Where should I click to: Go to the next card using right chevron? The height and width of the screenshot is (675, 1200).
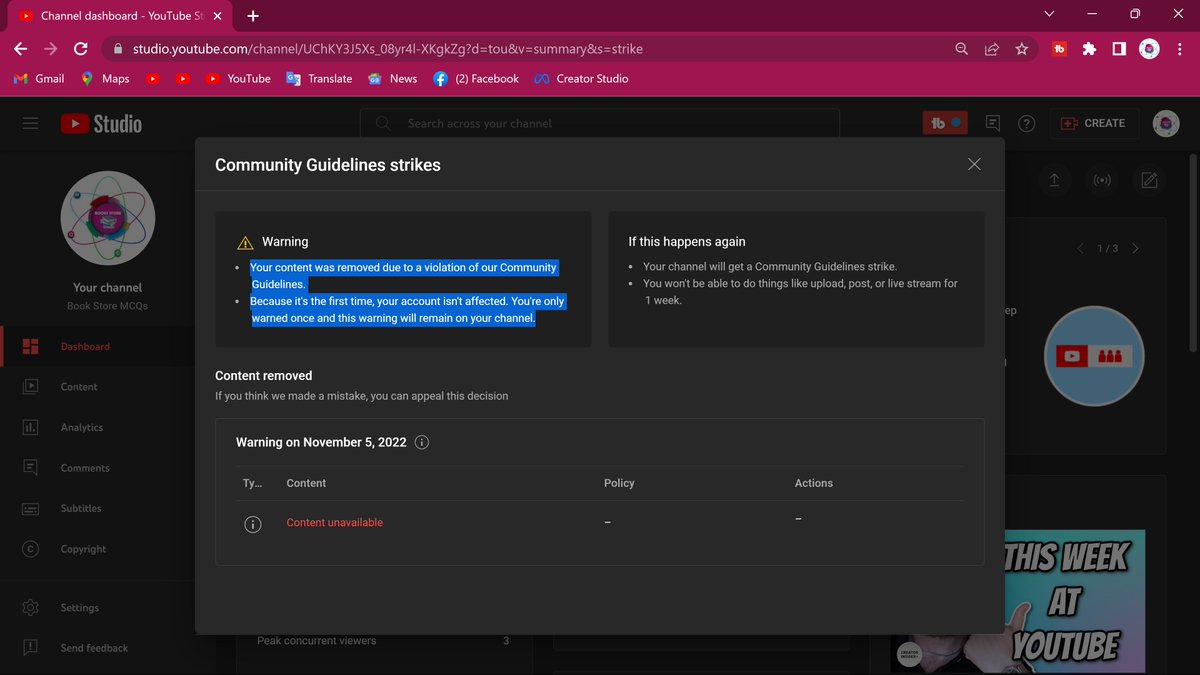[1135, 248]
